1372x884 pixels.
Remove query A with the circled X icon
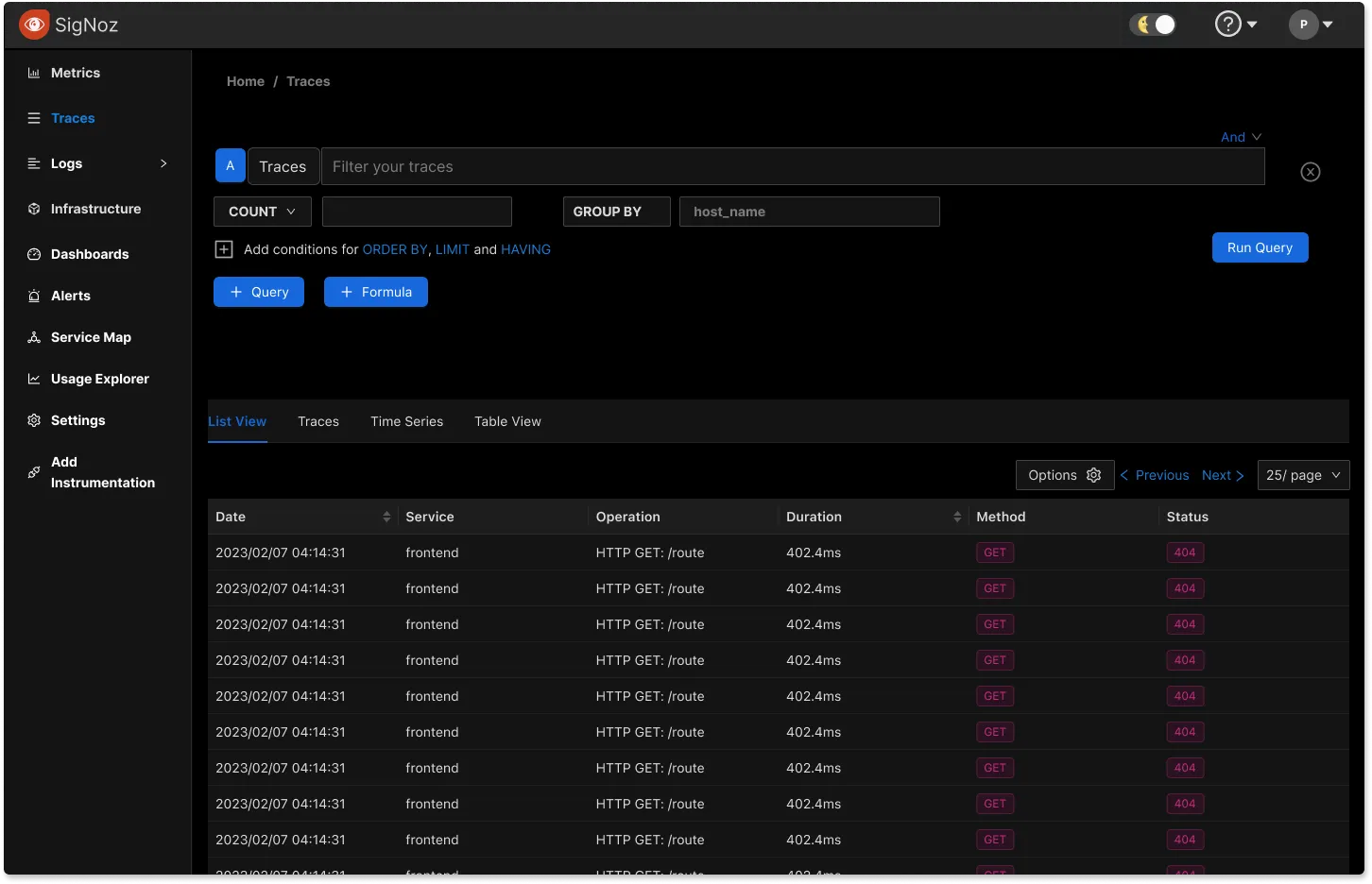coord(1310,172)
